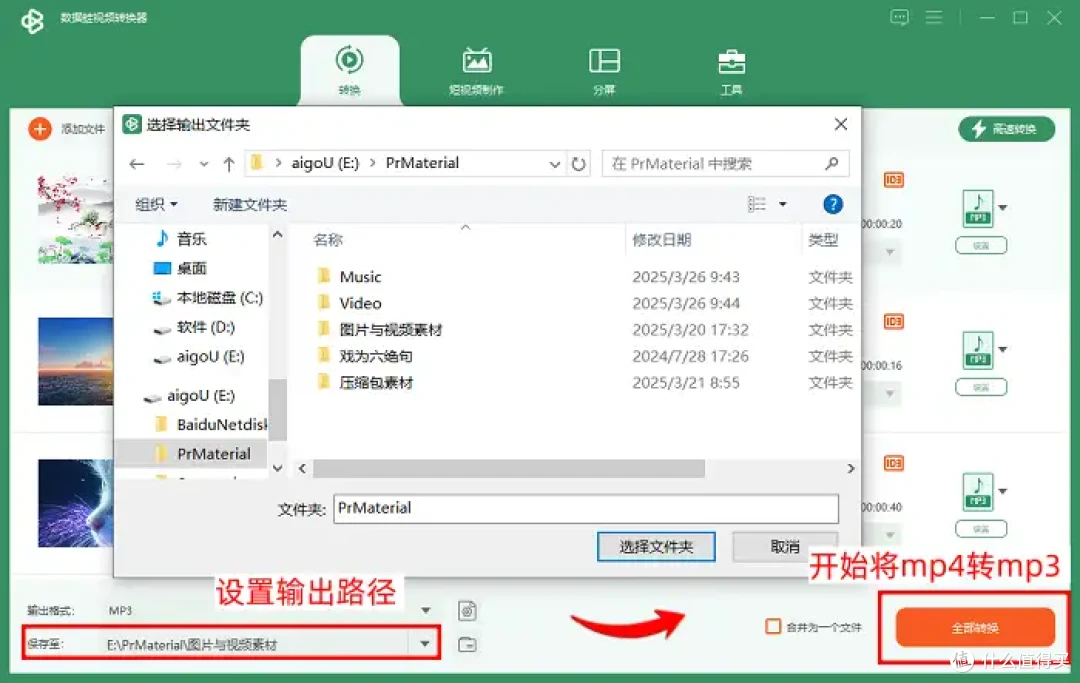Click the 全部转换 convert all button
Image resolution: width=1080 pixels, height=683 pixels.
click(975, 627)
